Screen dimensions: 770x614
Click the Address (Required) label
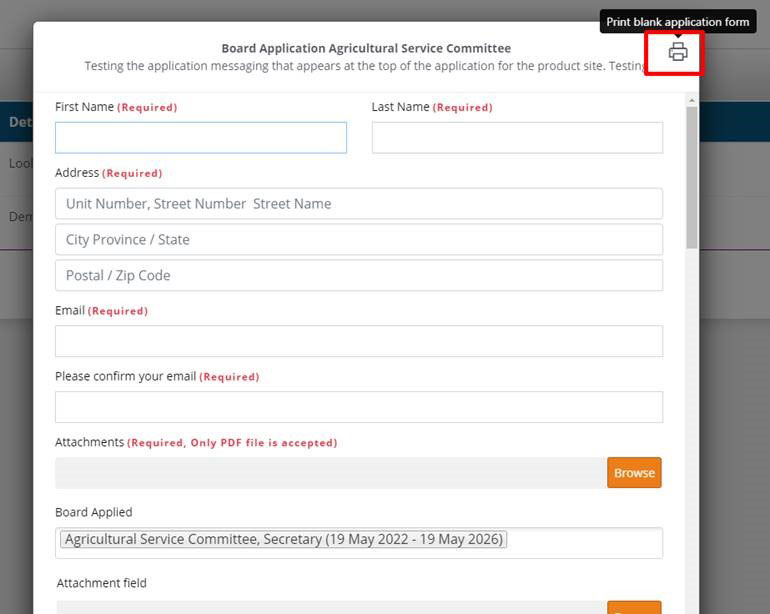coord(109,173)
